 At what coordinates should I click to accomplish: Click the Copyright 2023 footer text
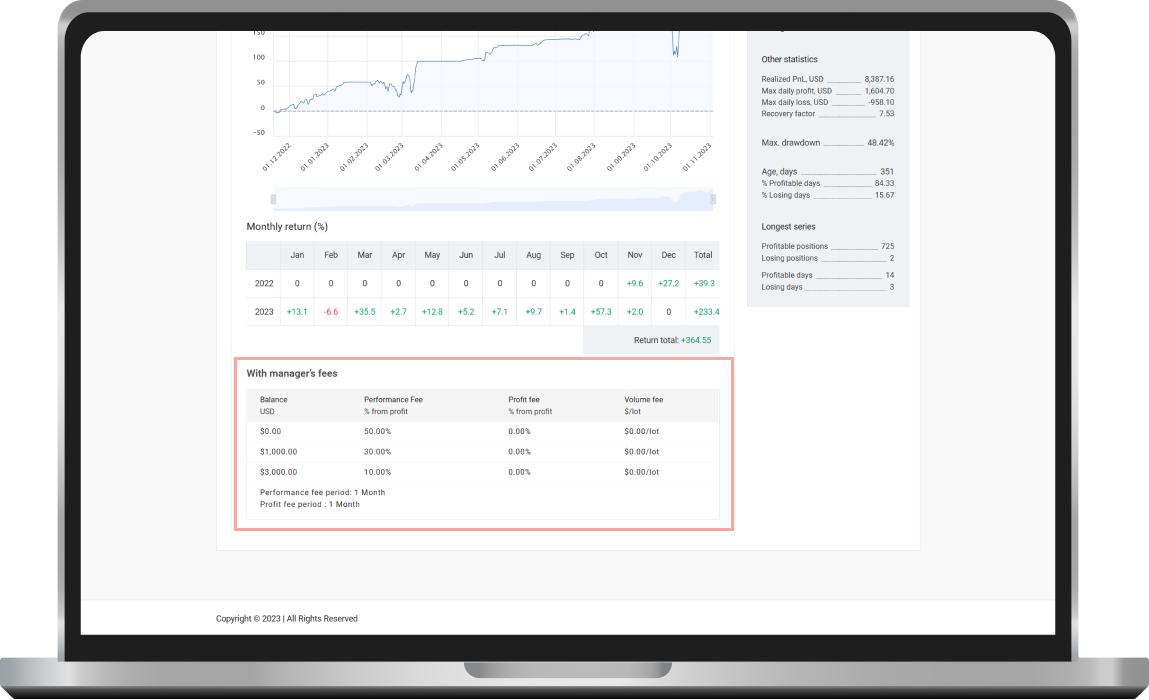click(x=286, y=619)
